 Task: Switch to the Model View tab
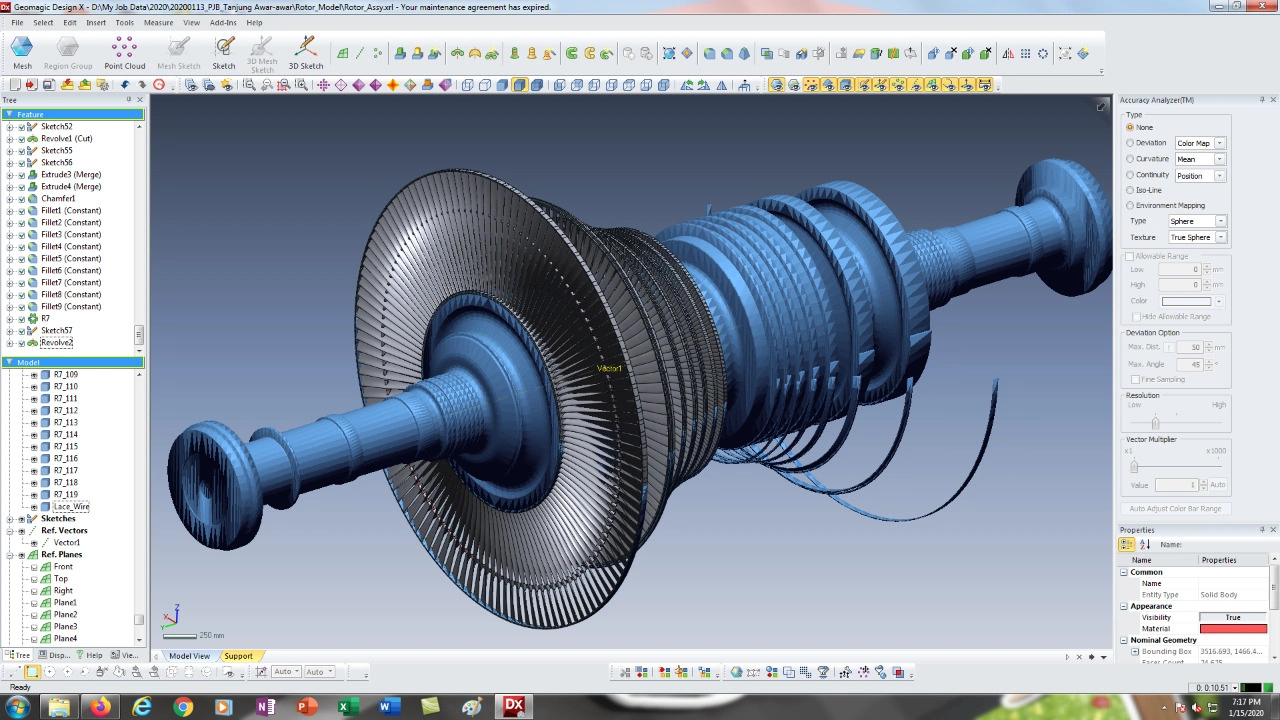pos(189,656)
